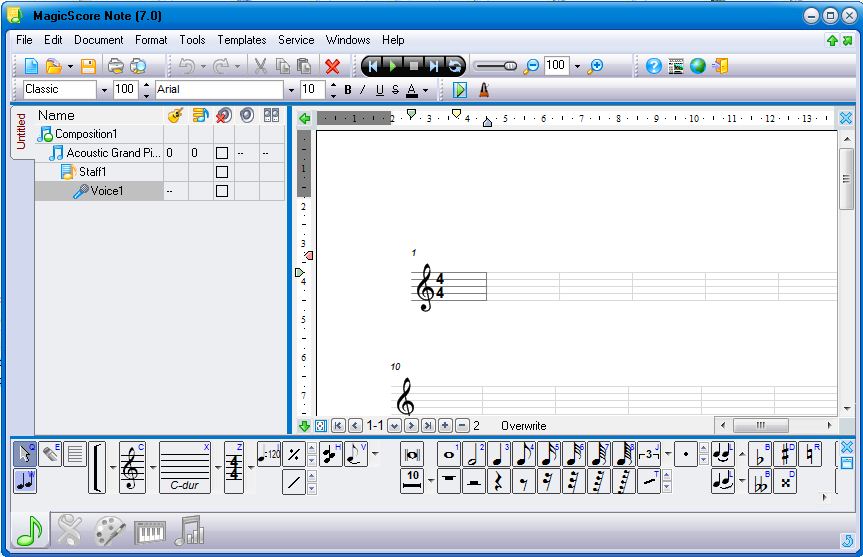
Task: Click the metronome icon
Action: coord(484,90)
